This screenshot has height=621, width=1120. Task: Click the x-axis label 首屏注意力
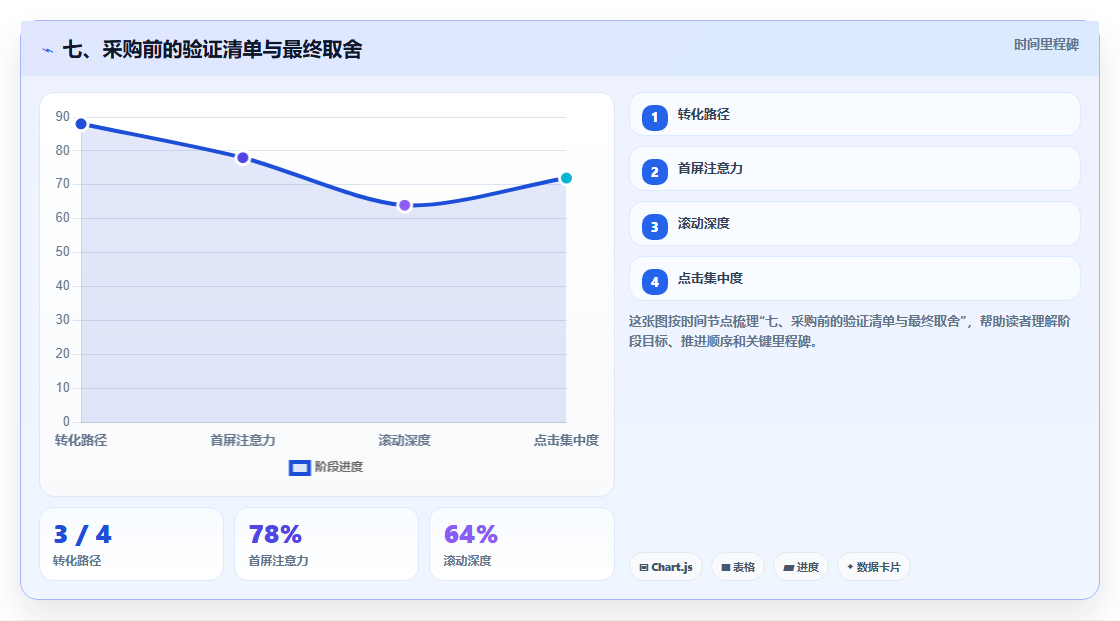pyautogui.click(x=243, y=440)
